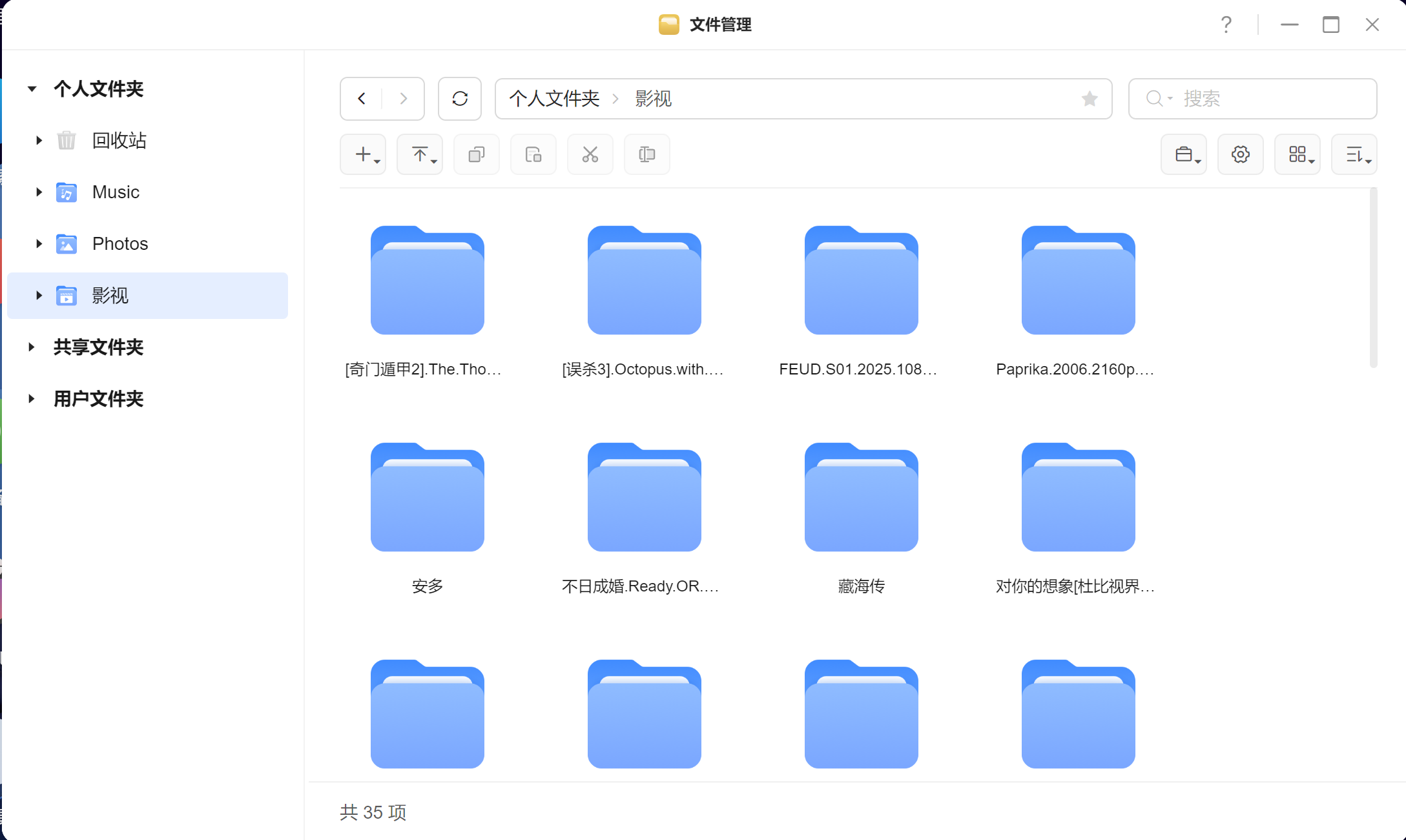This screenshot has height=840, width=1406.
Task: Select Music in the sidebar
Action: coord(116,192)
